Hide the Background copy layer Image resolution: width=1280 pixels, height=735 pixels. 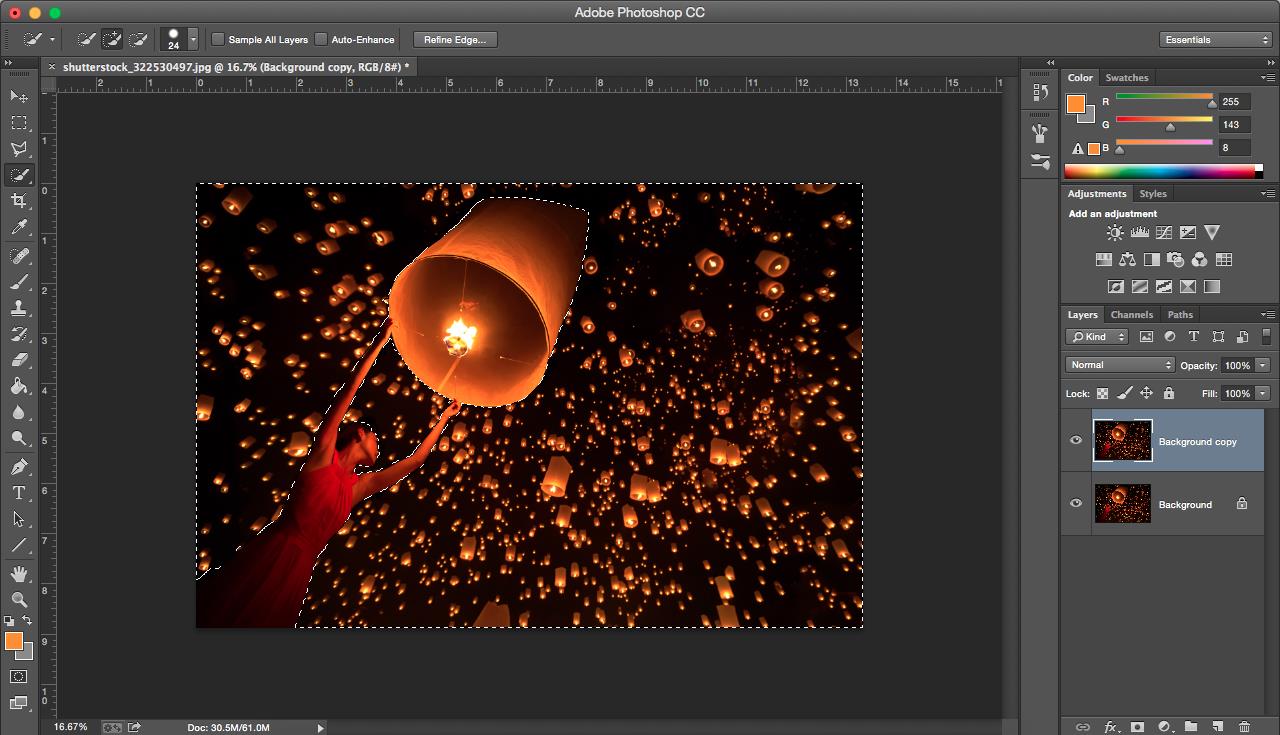pyautogui.click(x=1076, y=441)
